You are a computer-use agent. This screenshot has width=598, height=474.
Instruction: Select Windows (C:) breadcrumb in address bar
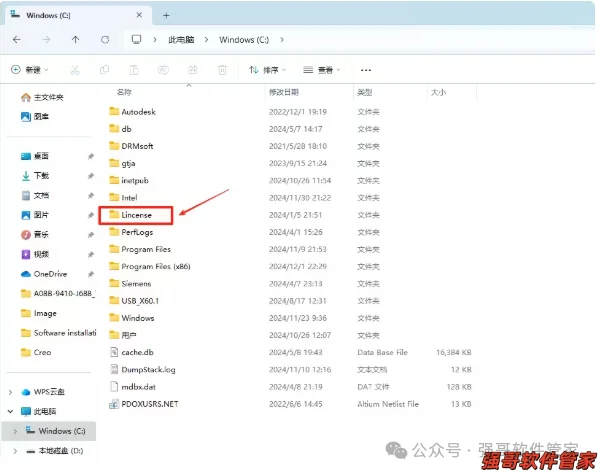pyautogui.click(x=244, y=40)
